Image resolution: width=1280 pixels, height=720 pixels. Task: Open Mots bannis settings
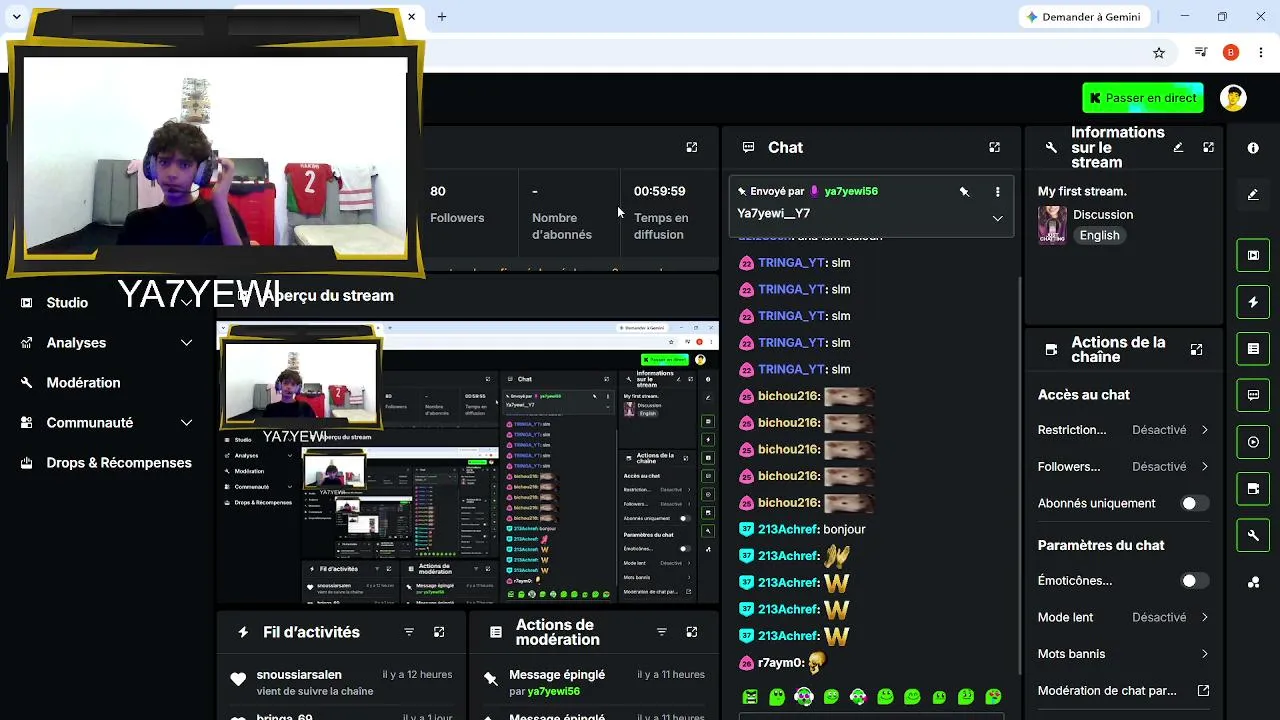click(1124, 654)
